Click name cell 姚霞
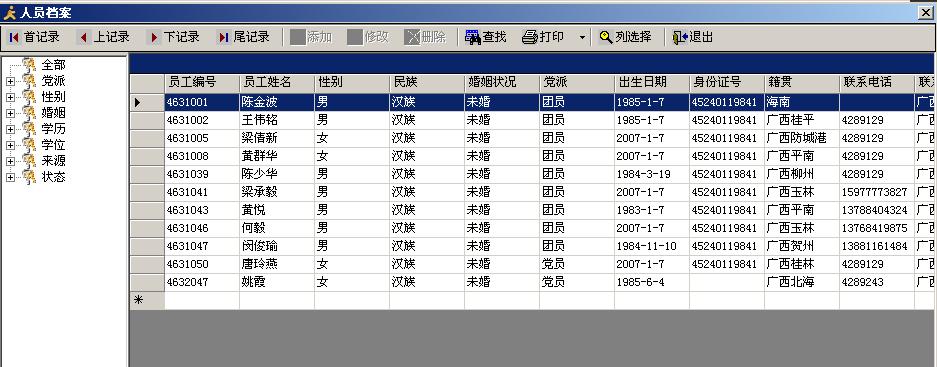This screenshot has height=367, width=937. tap(277, 282)
